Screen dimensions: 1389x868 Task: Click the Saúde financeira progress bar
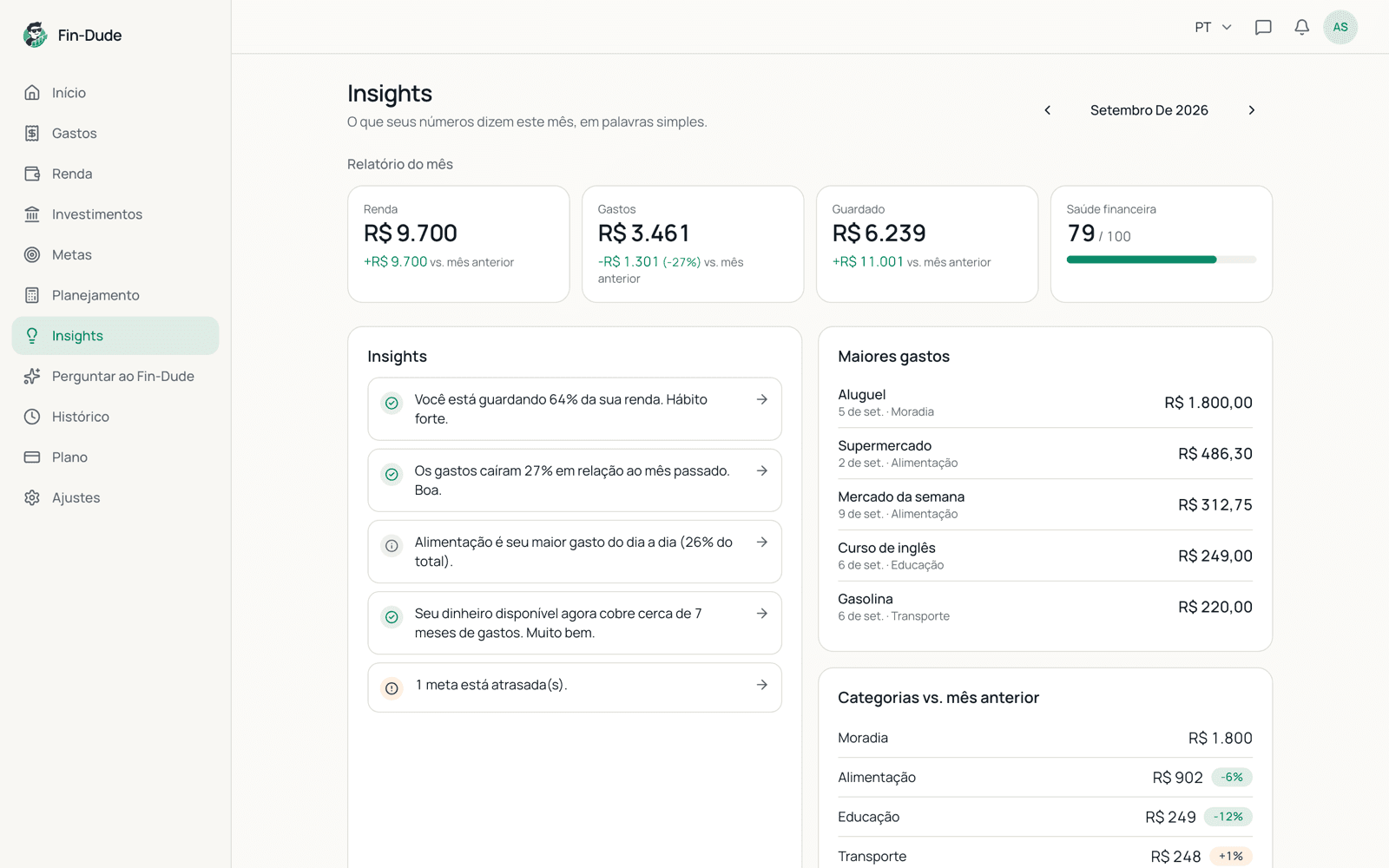point(1162,260)
